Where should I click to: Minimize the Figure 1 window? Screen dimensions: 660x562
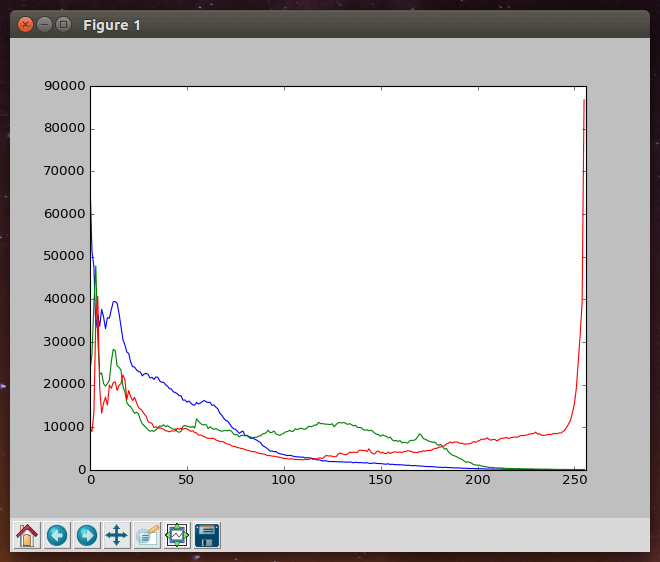44,24
